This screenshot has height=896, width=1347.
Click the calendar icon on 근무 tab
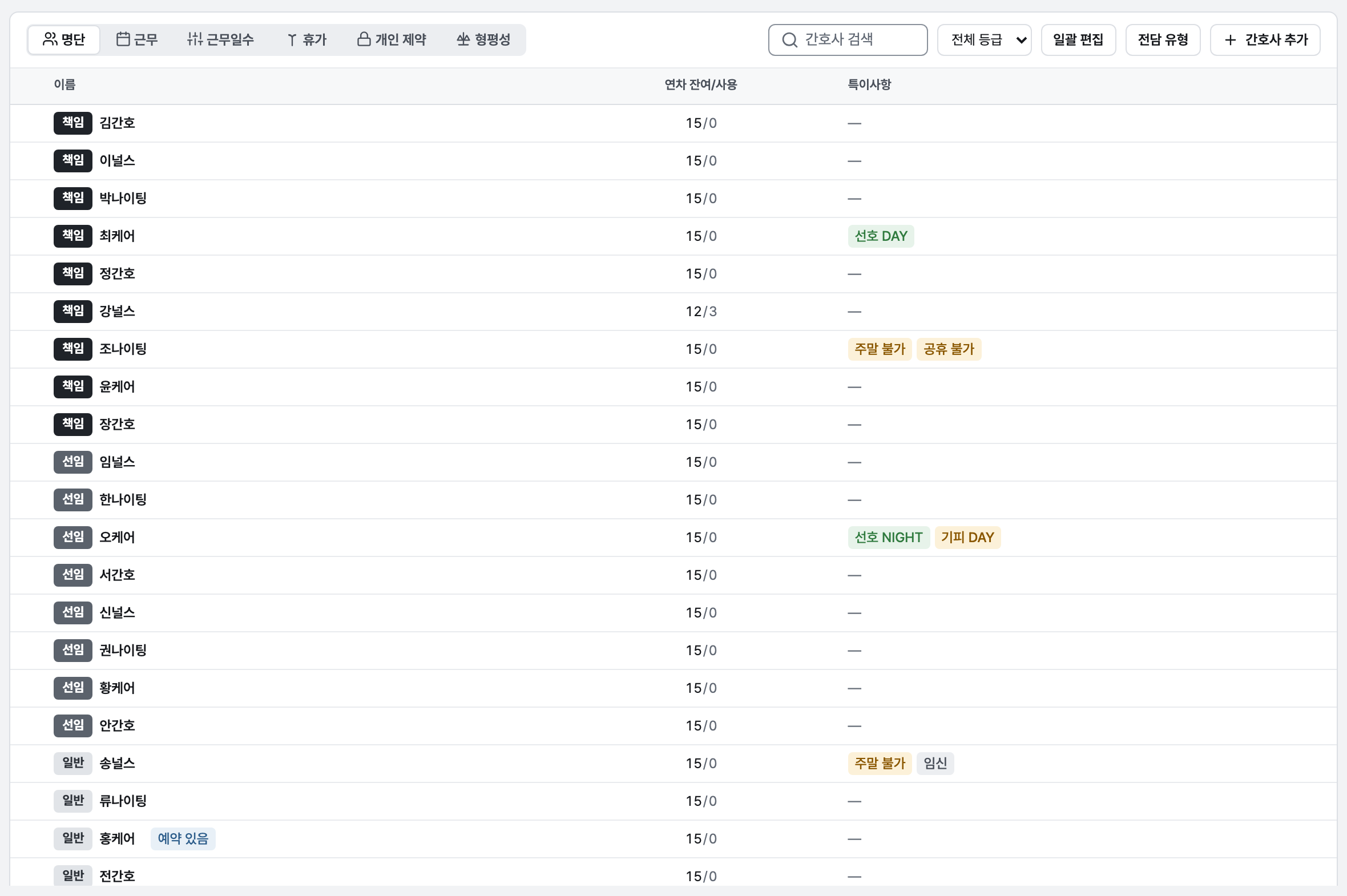(123, 39)
